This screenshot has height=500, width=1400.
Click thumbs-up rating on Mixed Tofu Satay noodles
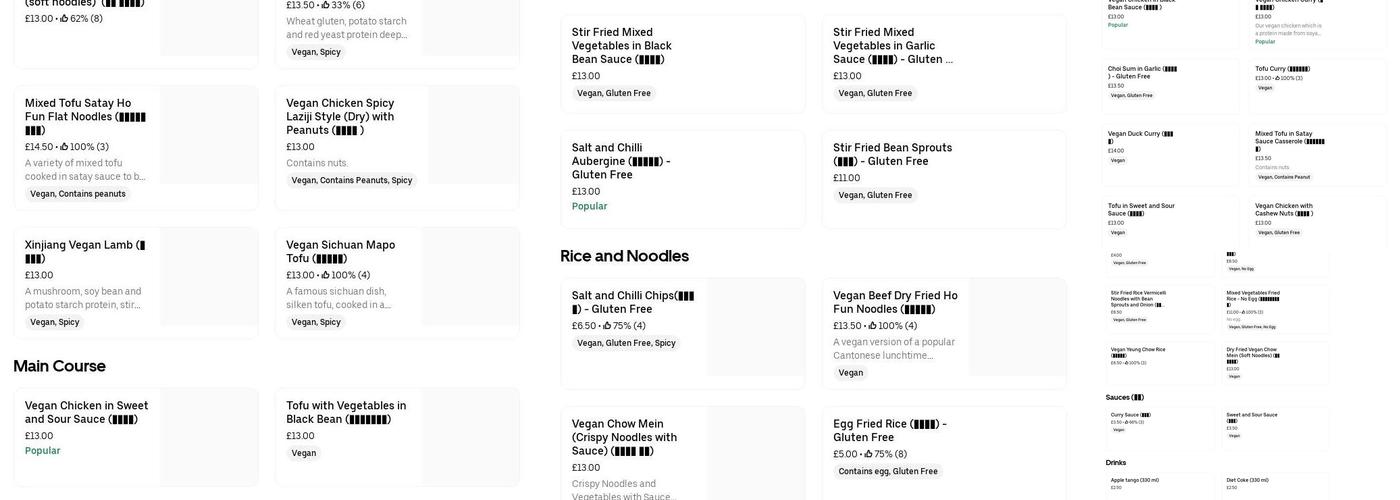(x=65, y=147)
